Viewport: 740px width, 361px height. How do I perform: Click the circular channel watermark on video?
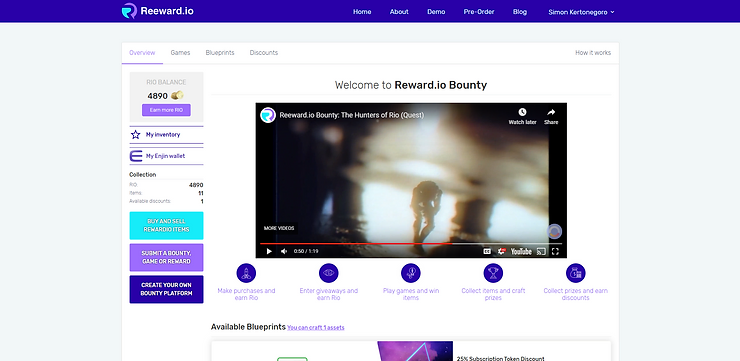point(555,231)
